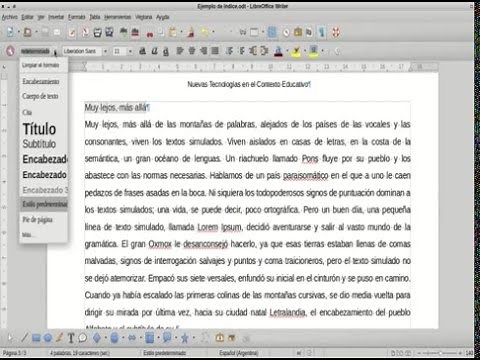
Task: Click the font size field
Action: pos(119,51)
